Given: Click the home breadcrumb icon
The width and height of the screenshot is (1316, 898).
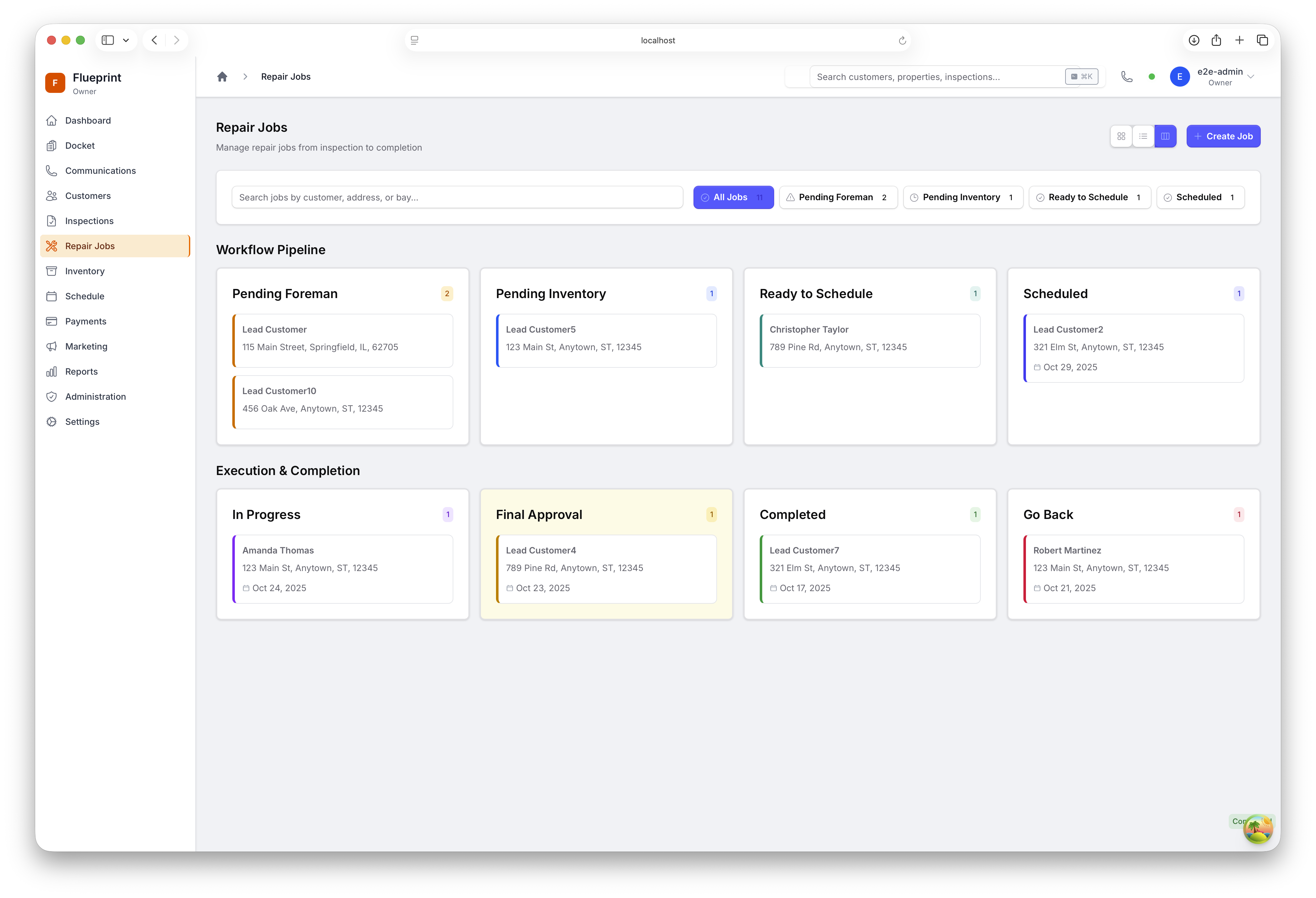Looking at the screenshot, I should tap(222, 76).
